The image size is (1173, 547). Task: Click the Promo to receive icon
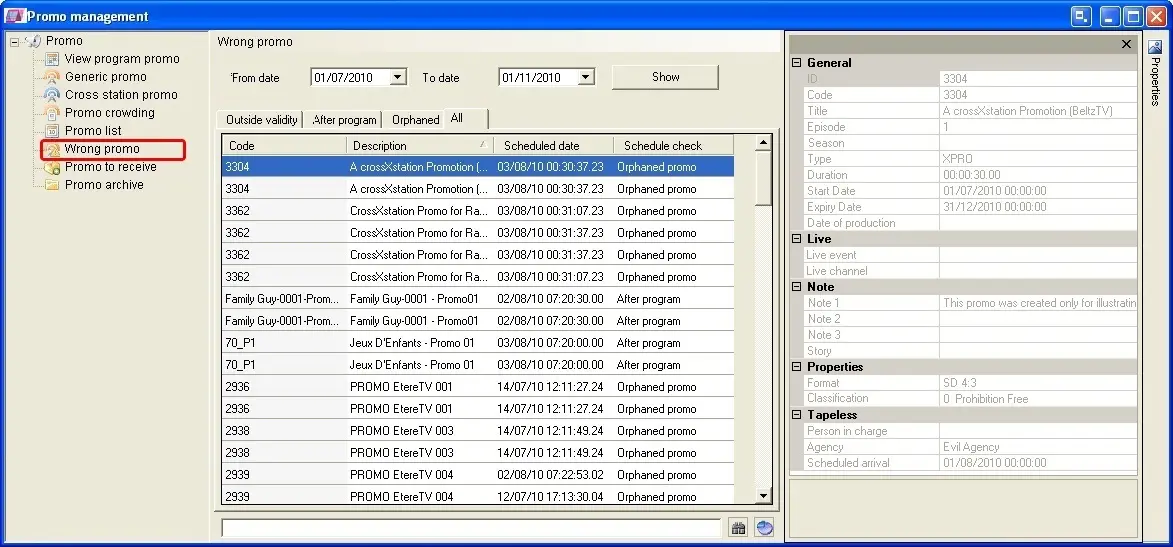[x=52, y=167]
